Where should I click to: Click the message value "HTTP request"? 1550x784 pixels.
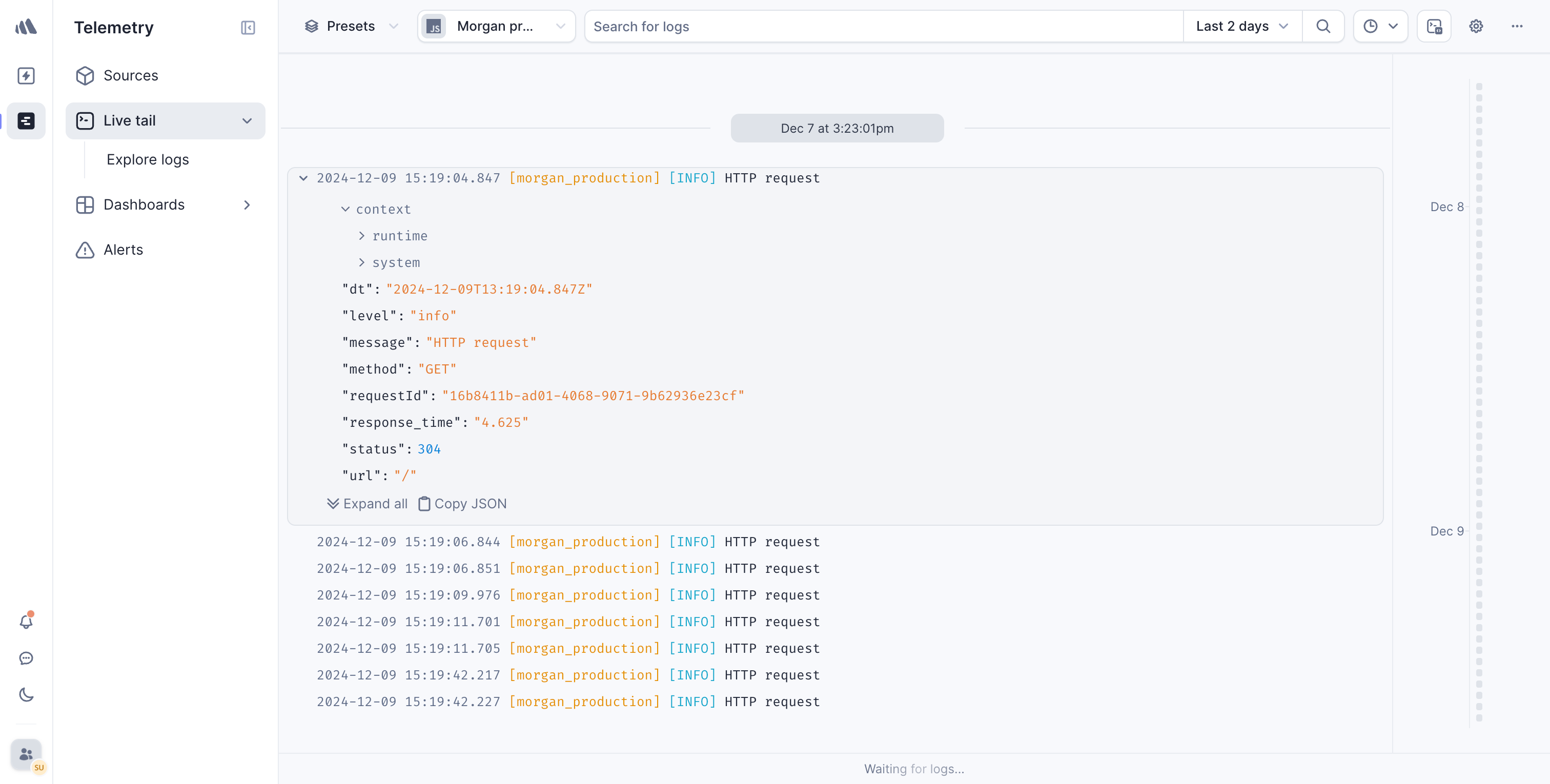click(x=481, y=342)
